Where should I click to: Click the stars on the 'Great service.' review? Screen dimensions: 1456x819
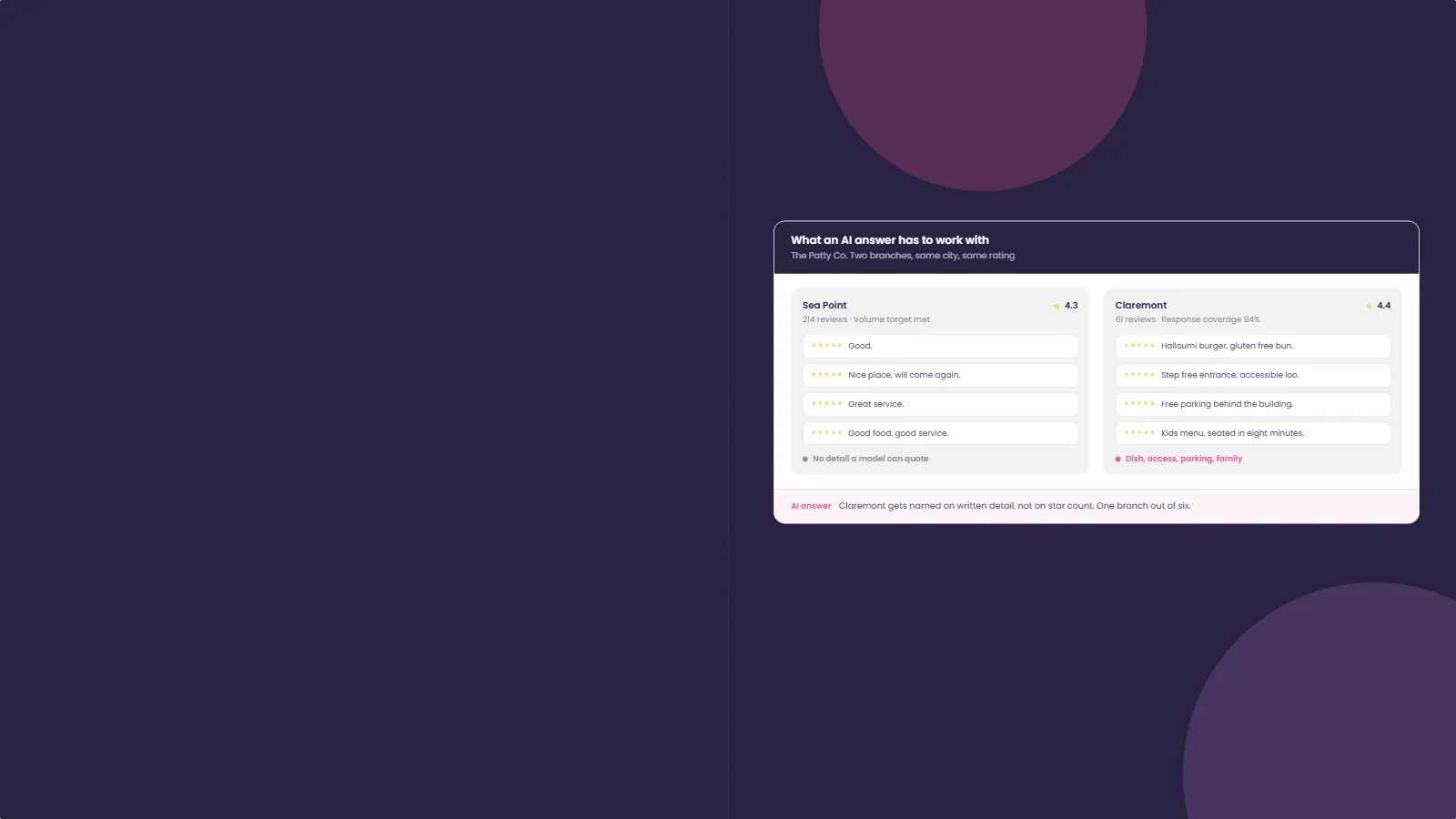(x=826, y=404)
